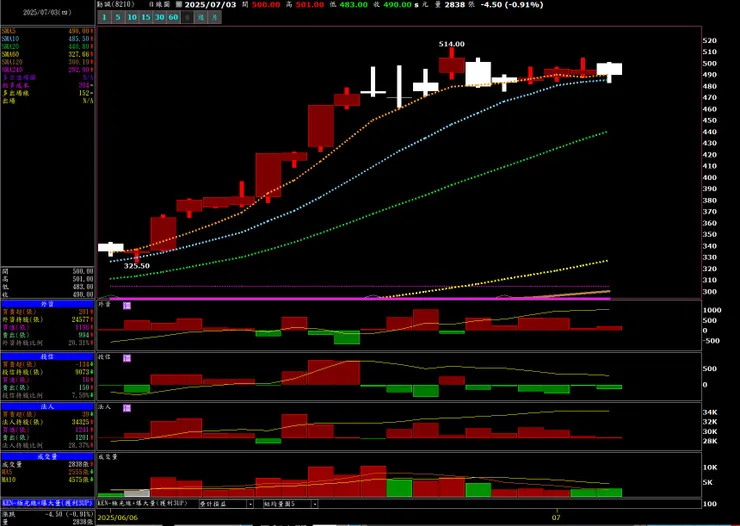
Task: Click the purple settings icon in 投信 sub-chart
Action: 127,358
